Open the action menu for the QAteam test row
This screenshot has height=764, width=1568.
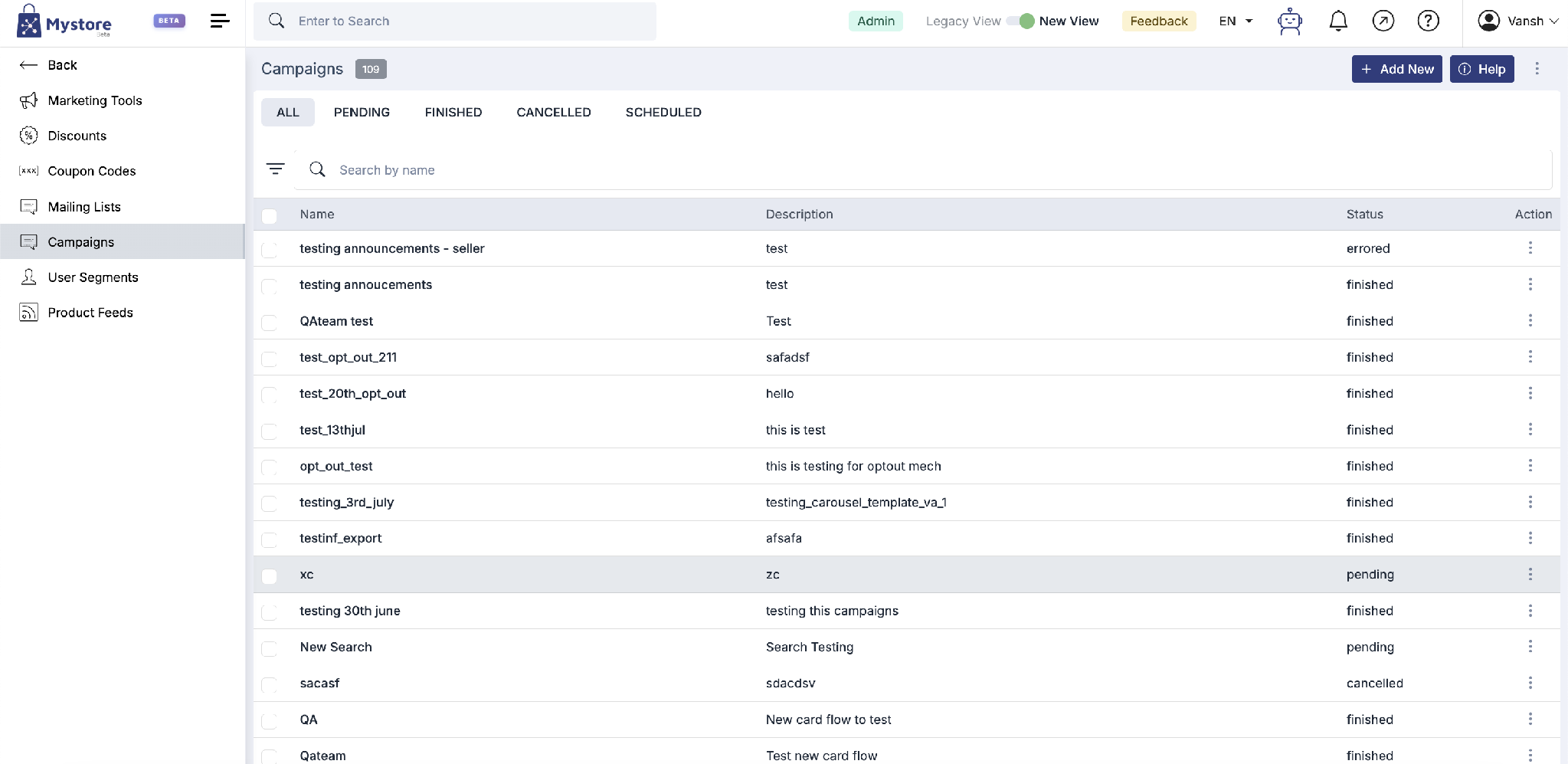(1530, 320)
